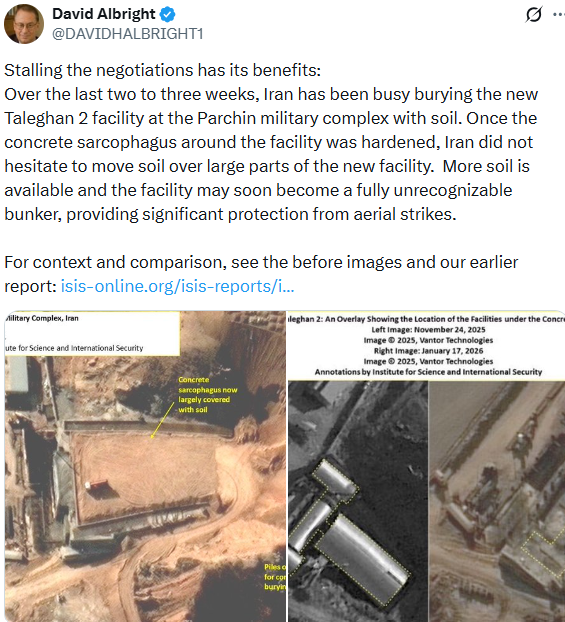This screenshot has height=622, width=565.
Task: Click the 'Right Image: January 17, 2026' caption
Action: click(428, 351)
